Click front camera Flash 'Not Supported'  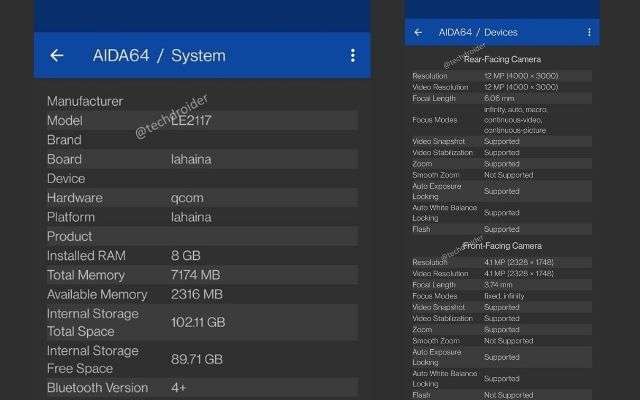[x=509, y=395]
